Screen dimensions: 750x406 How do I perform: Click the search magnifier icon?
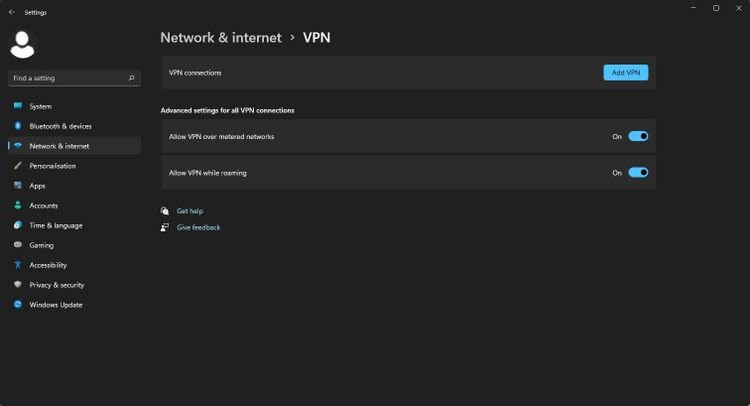132,78
